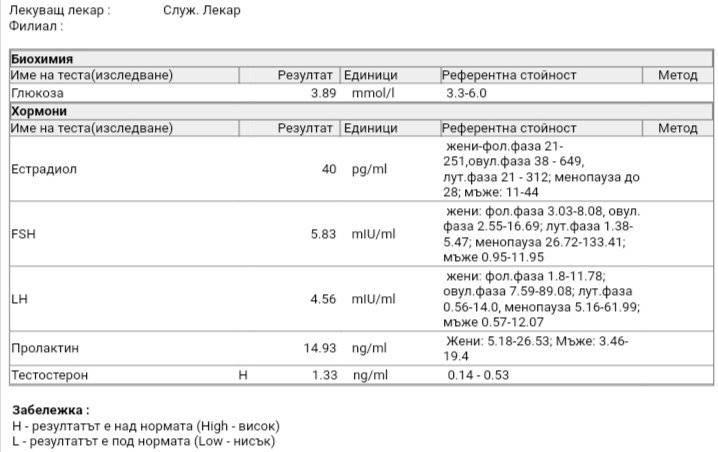Click the Тестостерон test name
Screen dimensions: 718x452
point(49,375)
